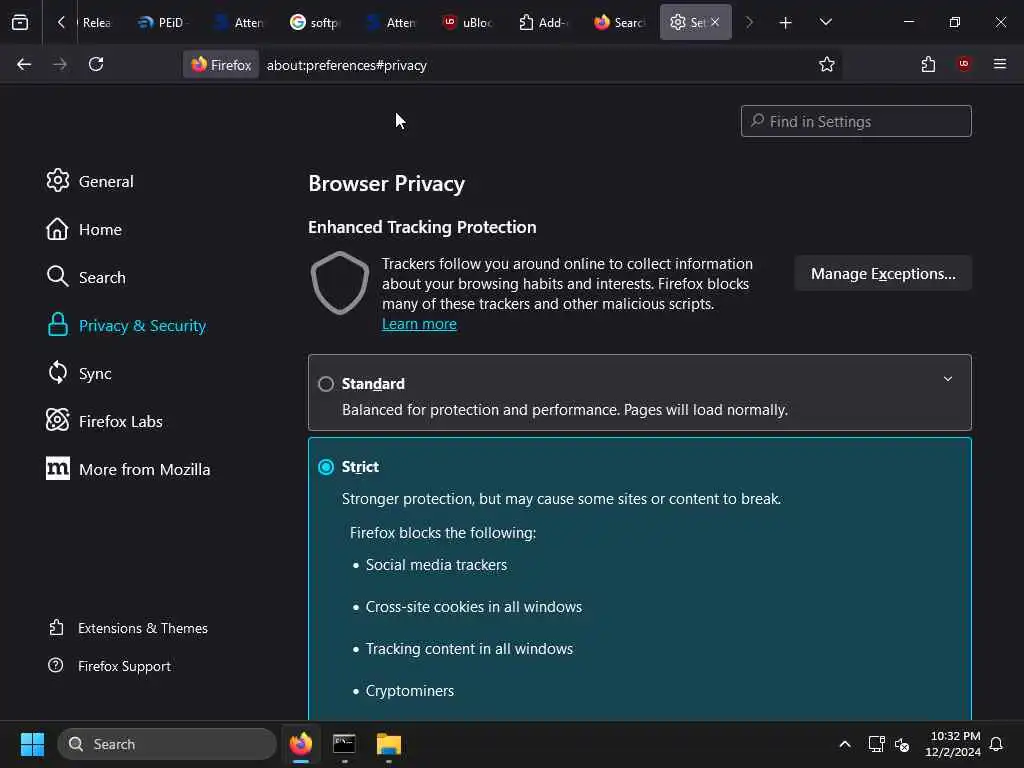Open the General settings category
Image resolution: width=1024 pixels, height=768 pixels.
click(90, 181)
